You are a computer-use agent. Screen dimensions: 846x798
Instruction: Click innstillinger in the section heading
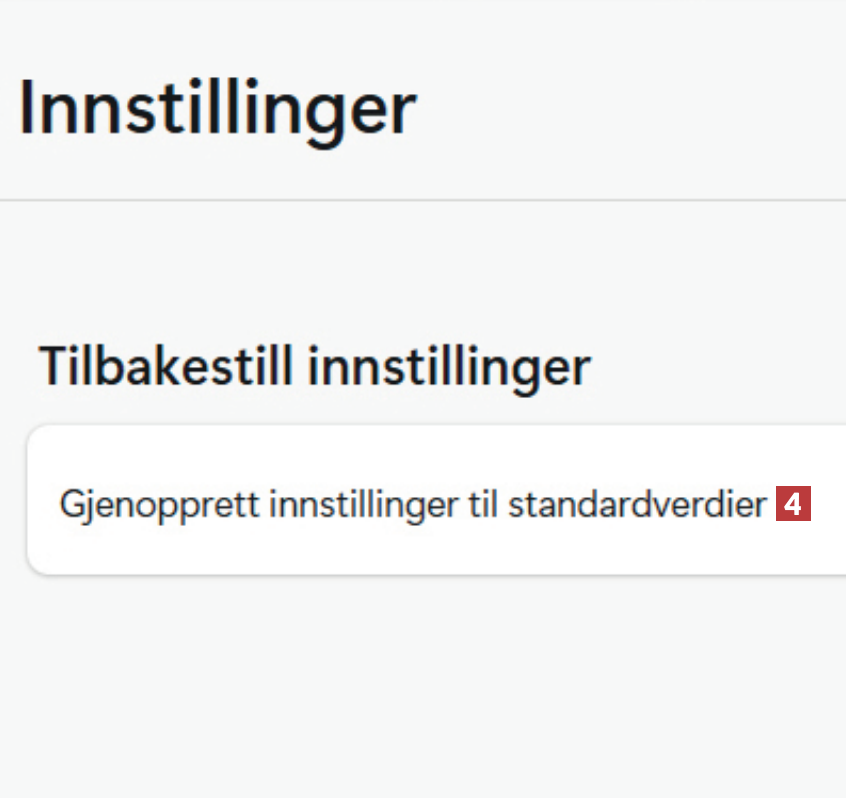click(448, 367)
